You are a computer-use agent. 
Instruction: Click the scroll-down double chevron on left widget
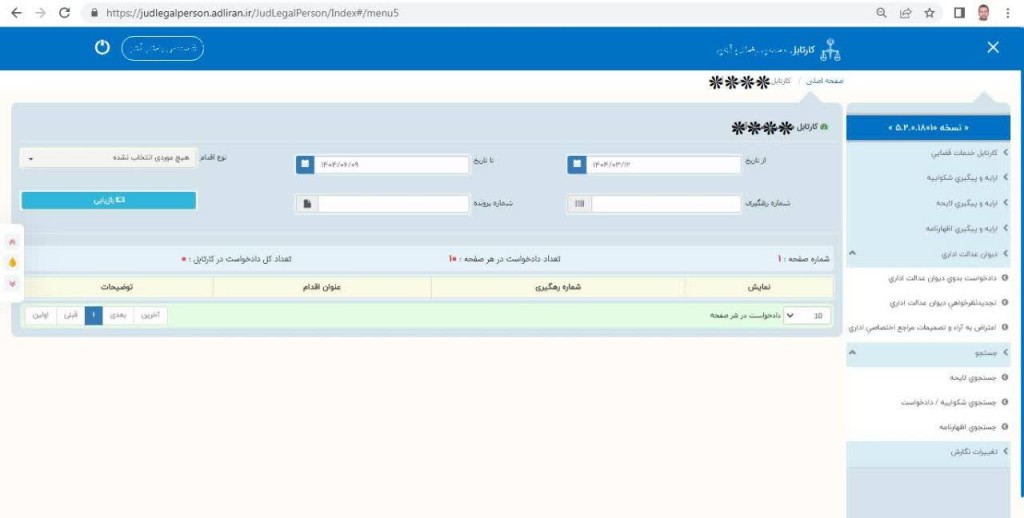point(12,283)
